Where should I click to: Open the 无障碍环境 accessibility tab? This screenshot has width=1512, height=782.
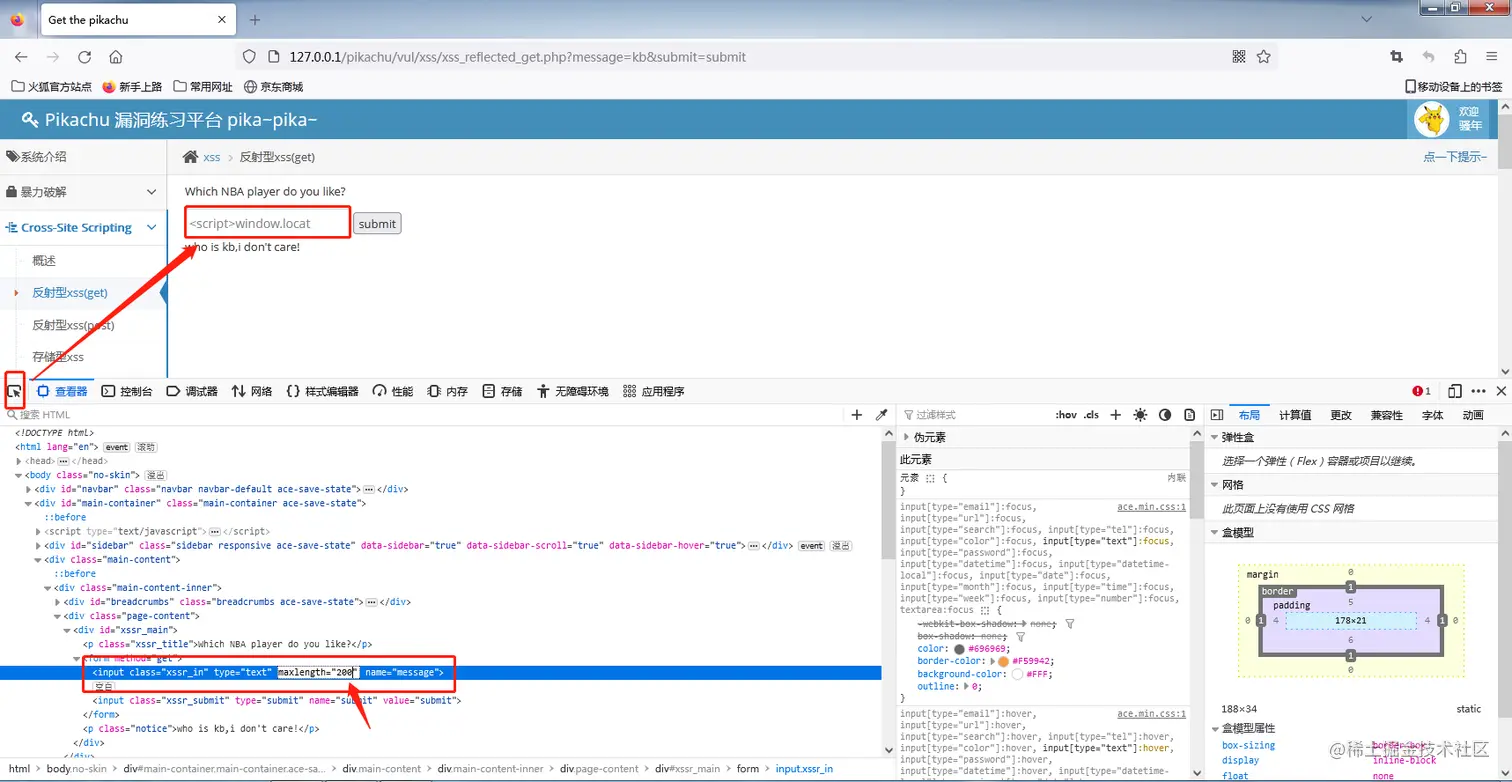coord(572,391)
